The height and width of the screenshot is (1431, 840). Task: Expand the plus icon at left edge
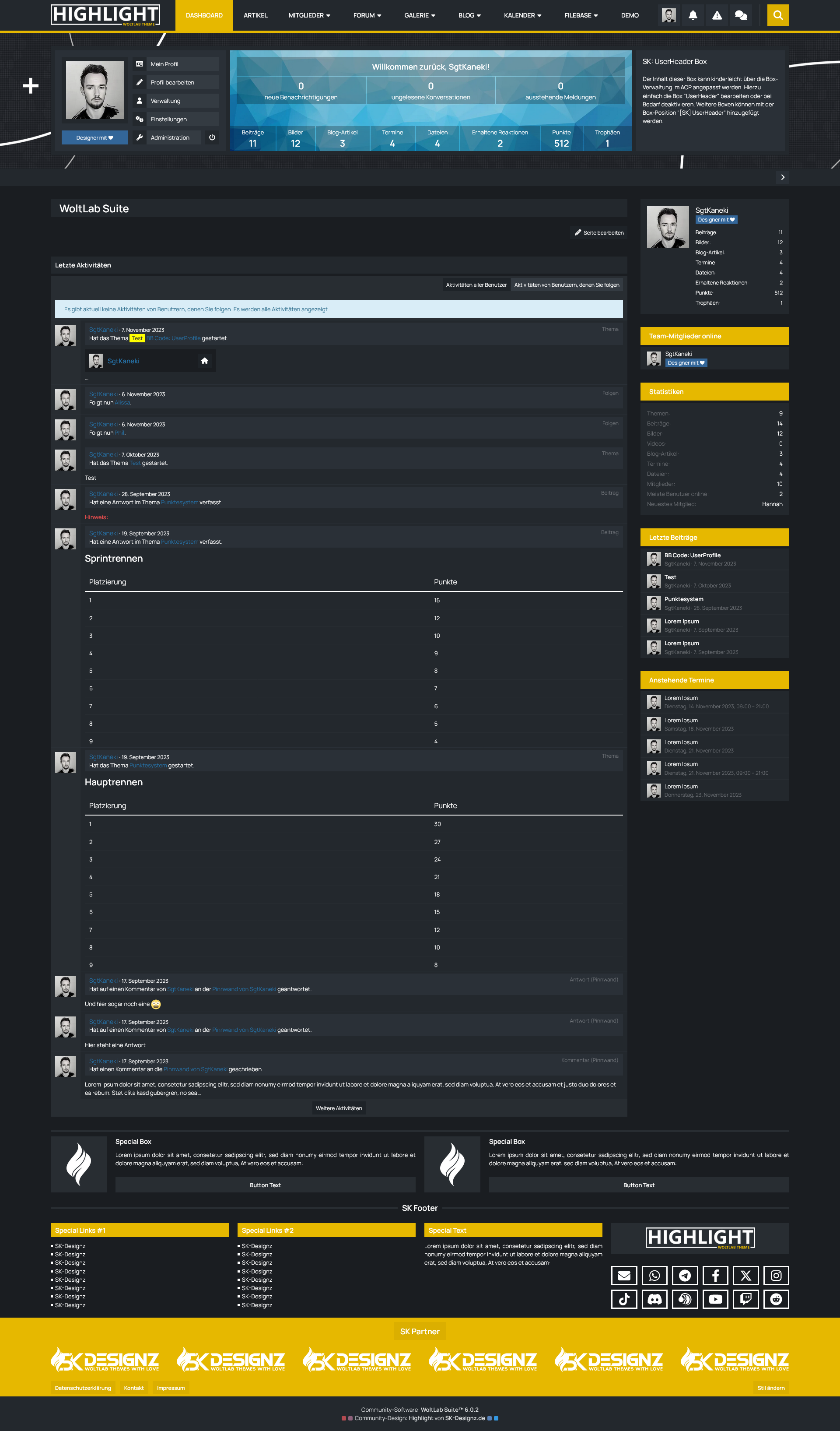[x=31, y=86]
